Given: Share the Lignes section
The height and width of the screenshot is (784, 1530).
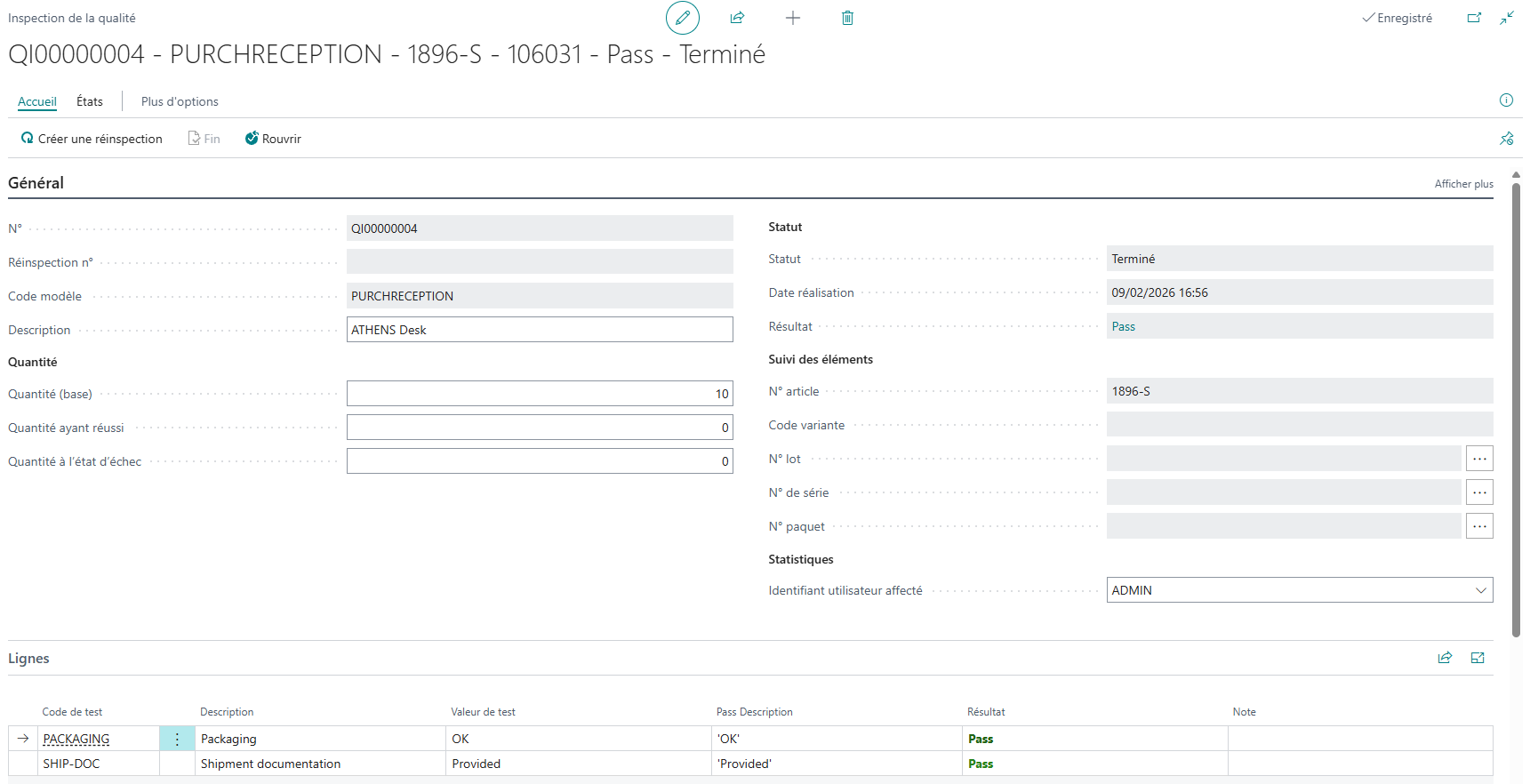Looking at the screenshot, I should (x=1445, y=658).
